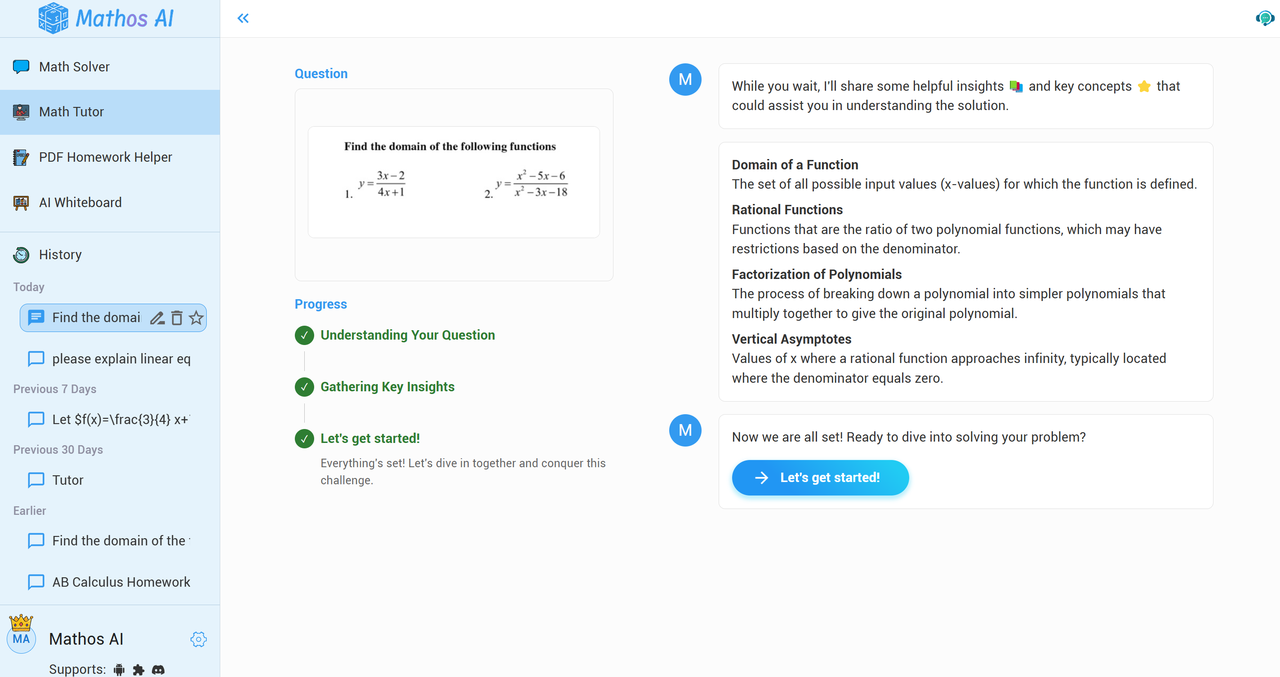The width and height of the screenshot is (1280, 677).
Task: Star the selected 'Find the domai' chat
Action: (196, 318)
